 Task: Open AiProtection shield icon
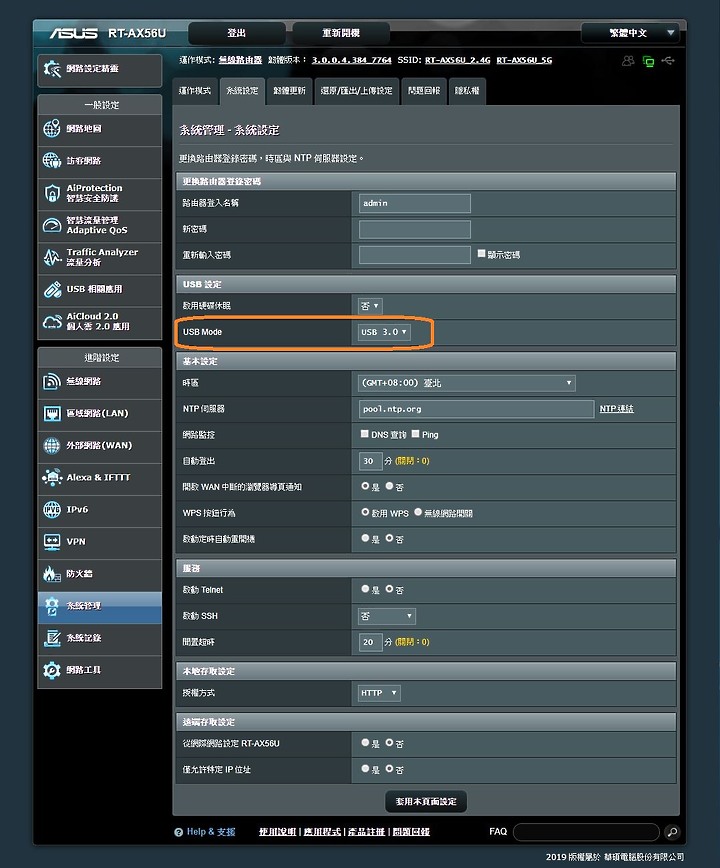52,193
